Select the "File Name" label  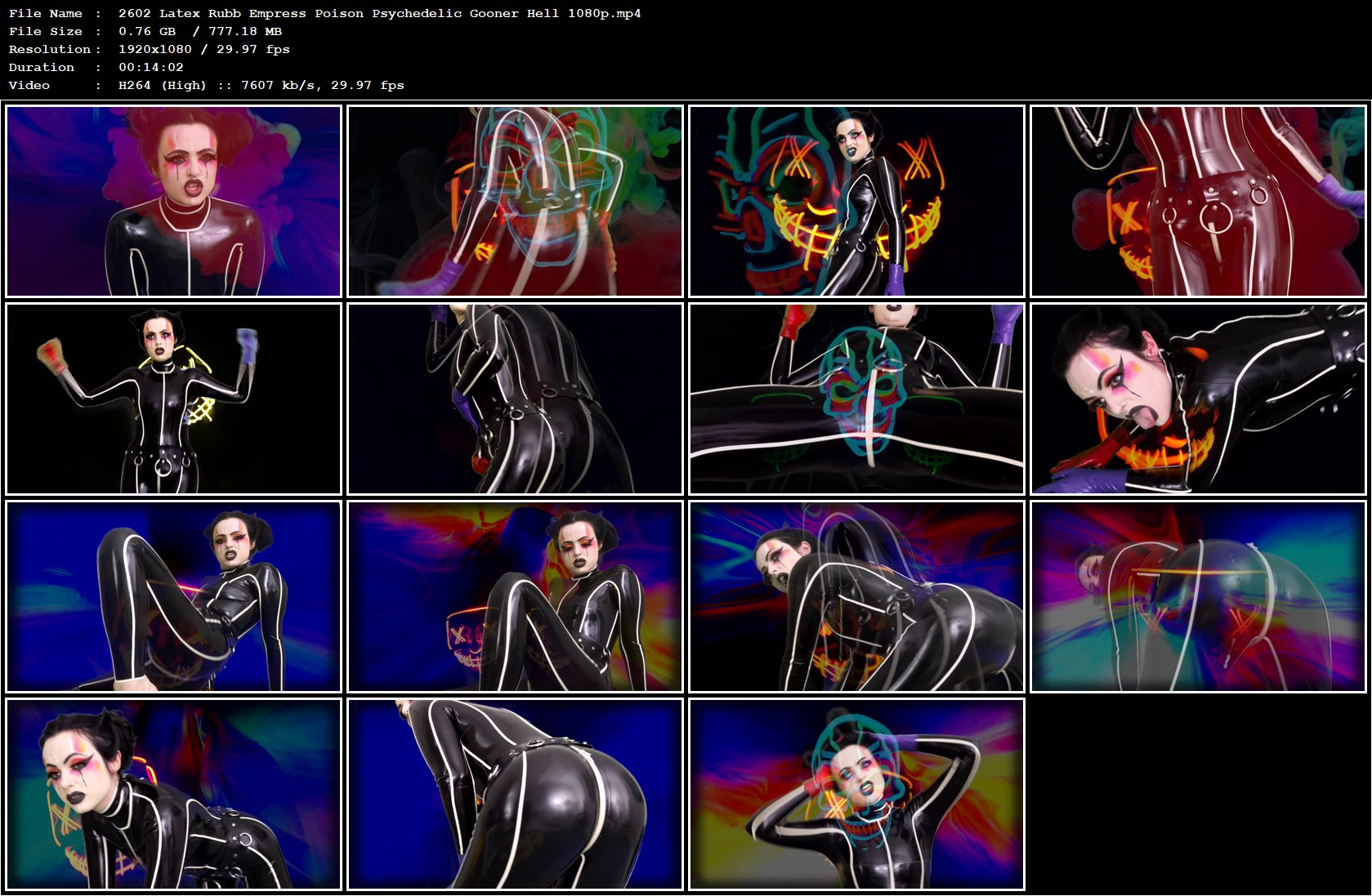pyautogui.click(x=45, y=13)
